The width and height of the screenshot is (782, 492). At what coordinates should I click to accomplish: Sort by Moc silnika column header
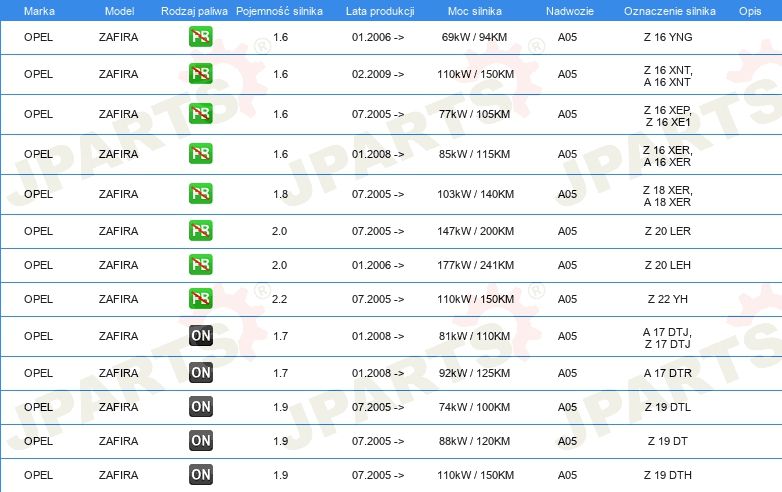pyautogui.click(x=475, y=11)
